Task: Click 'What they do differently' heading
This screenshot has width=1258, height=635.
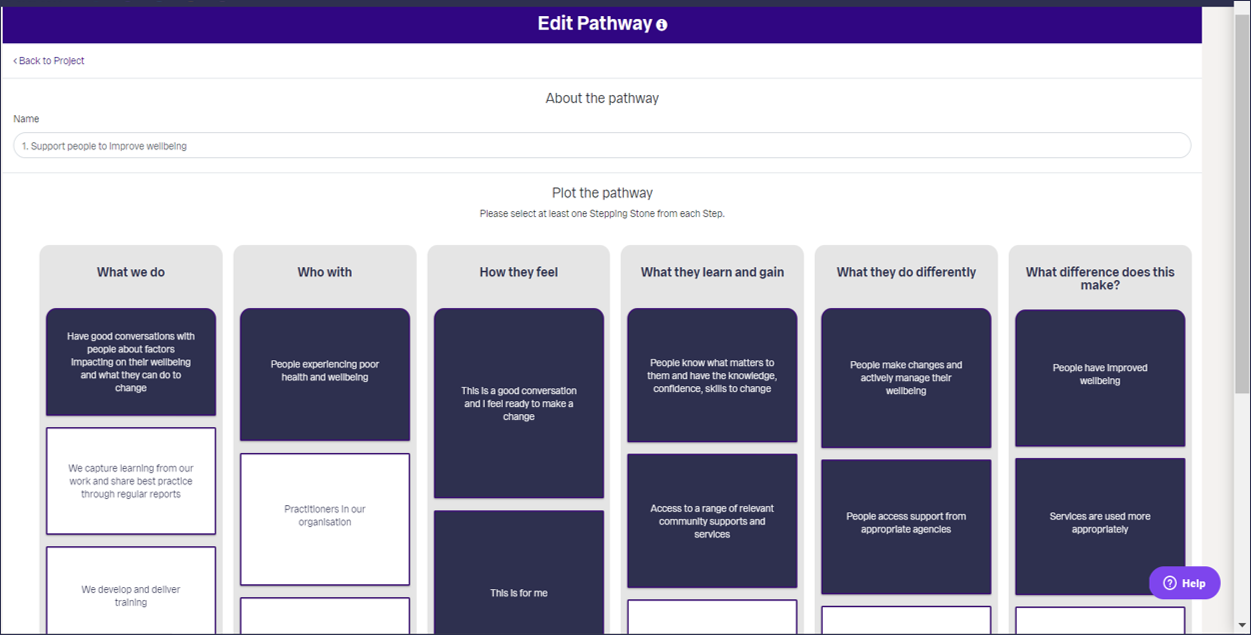Action: point(906,272)
